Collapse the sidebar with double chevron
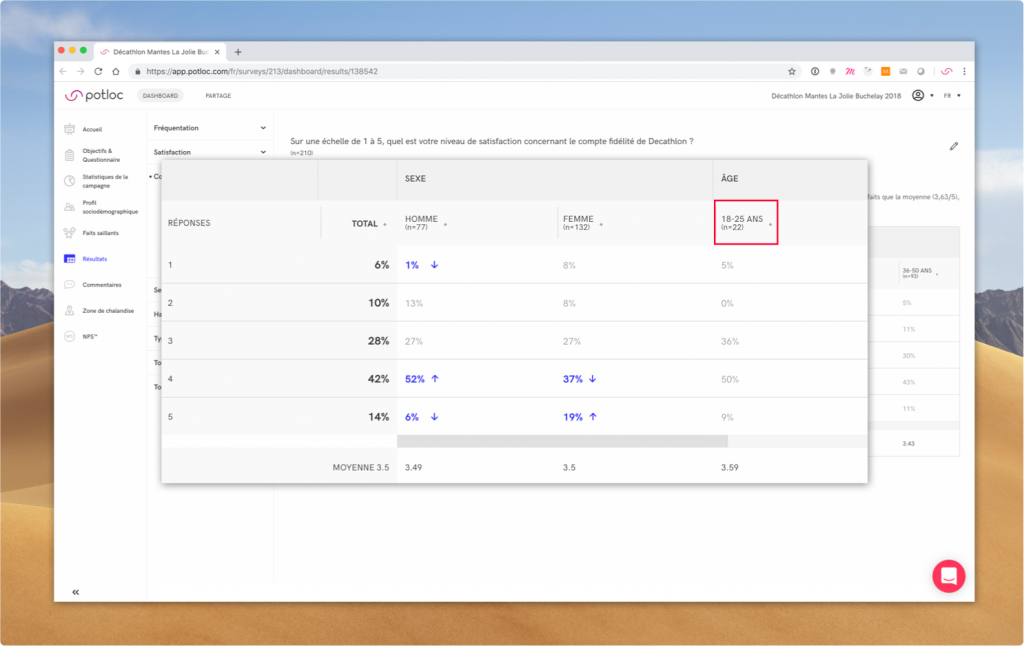The height and width of the screenshot is (646, 1024). [x=76, y=592]
